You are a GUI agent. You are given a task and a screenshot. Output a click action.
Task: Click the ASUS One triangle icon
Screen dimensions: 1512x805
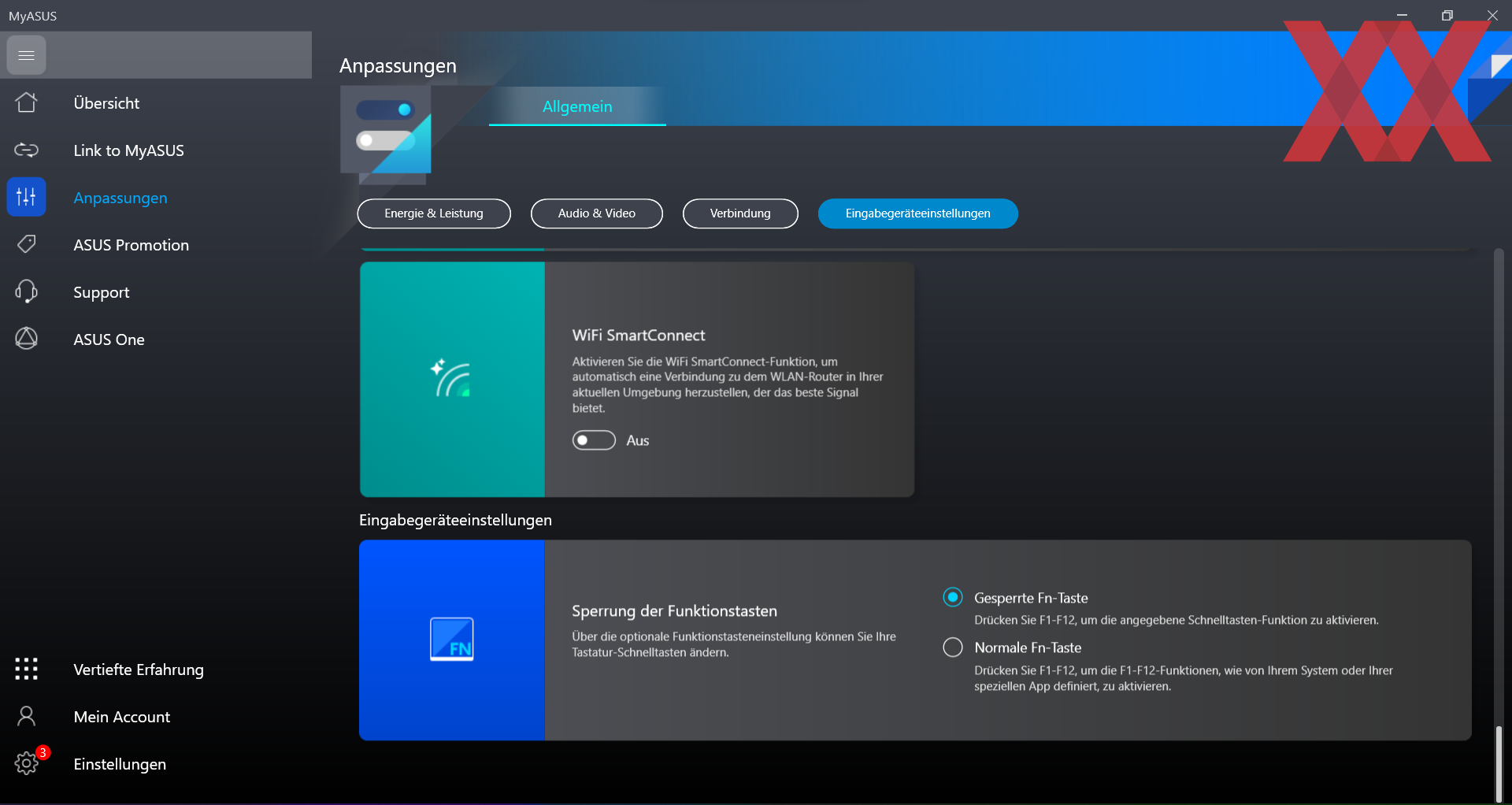pos(26,339)
